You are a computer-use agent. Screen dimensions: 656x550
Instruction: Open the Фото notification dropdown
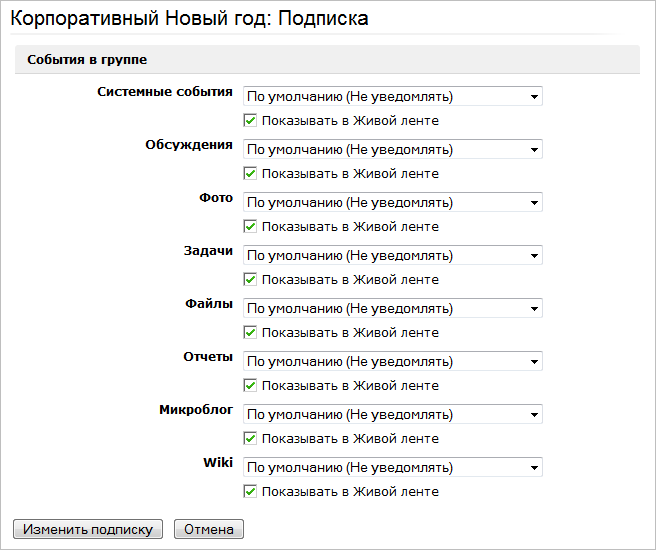coord(393,203)
